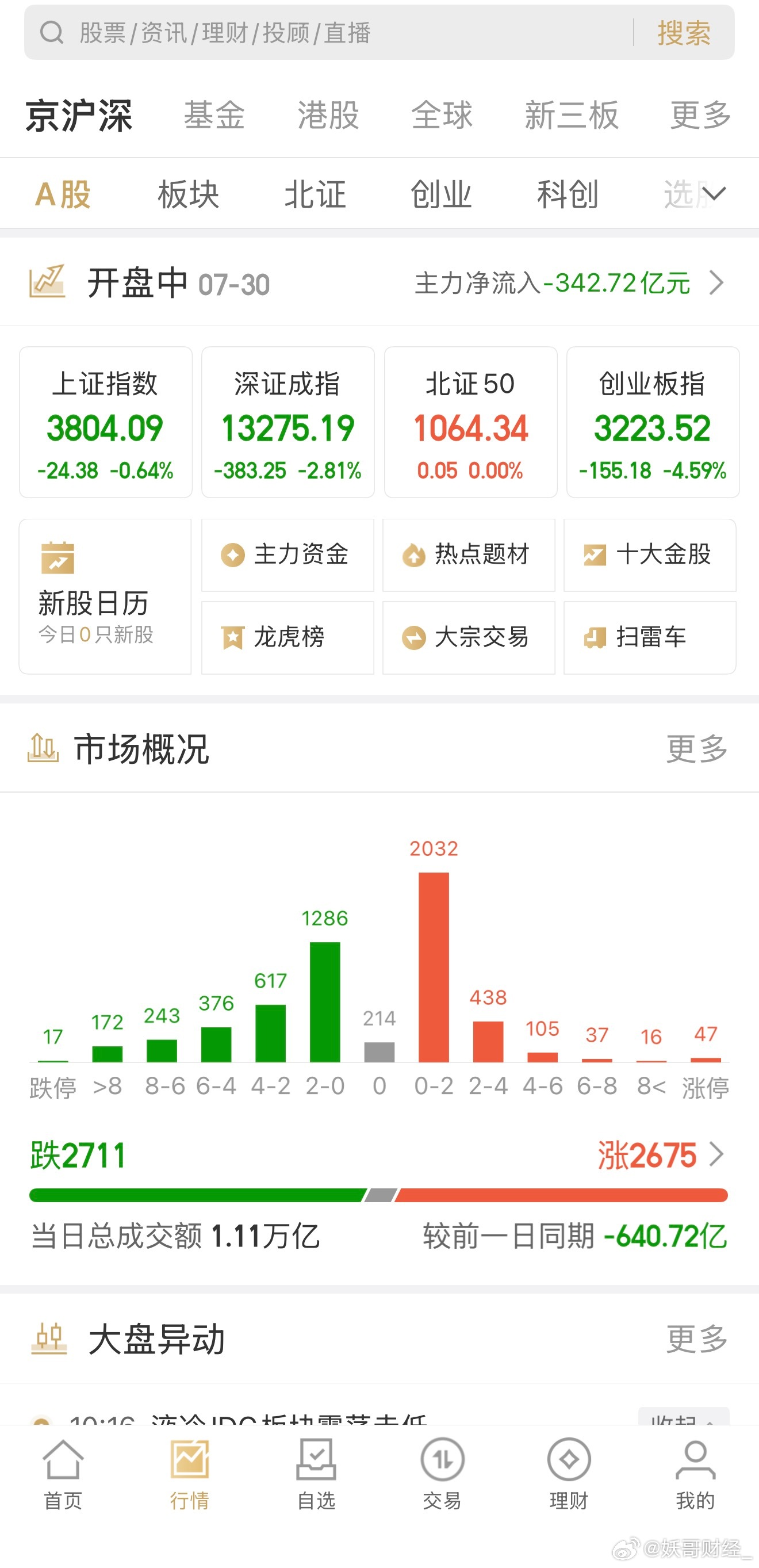The height and width of the screenshot is (1568, 759).
Task: Open the 基金 tab
Action: click(214, 115)
